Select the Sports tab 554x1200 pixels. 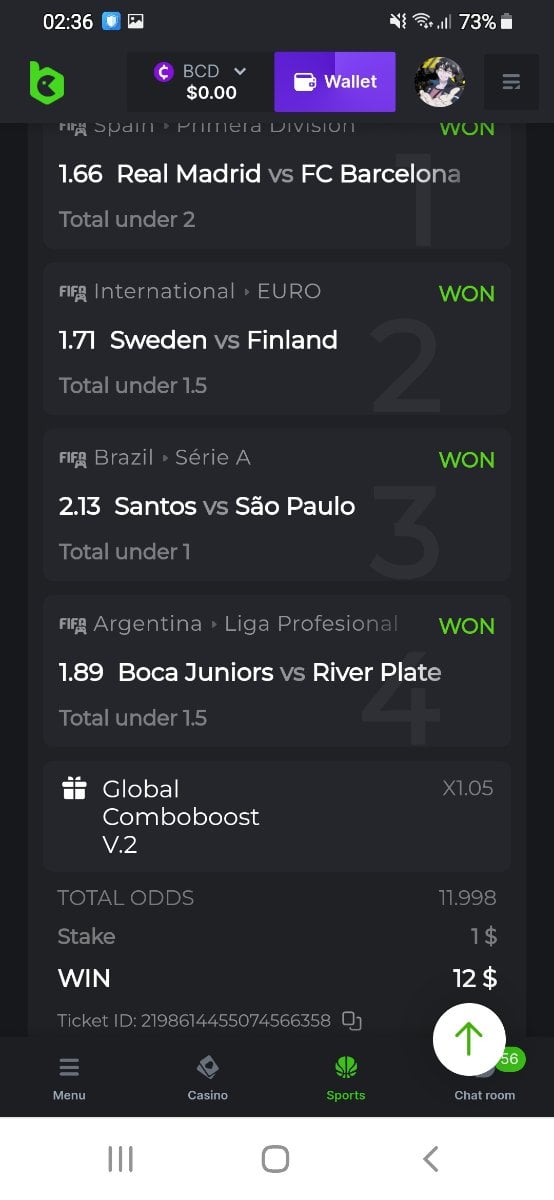346,1077
